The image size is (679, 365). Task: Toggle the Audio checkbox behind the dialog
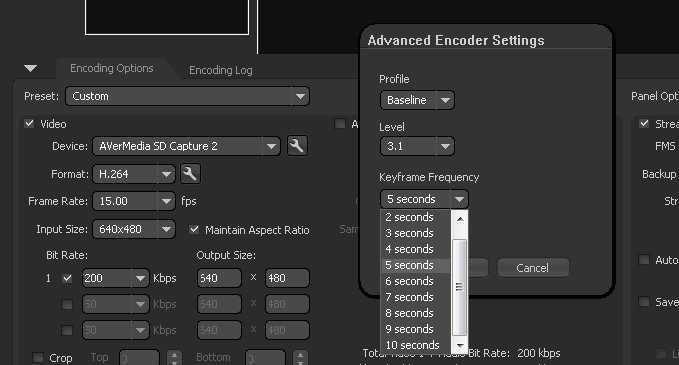[340, 124]
